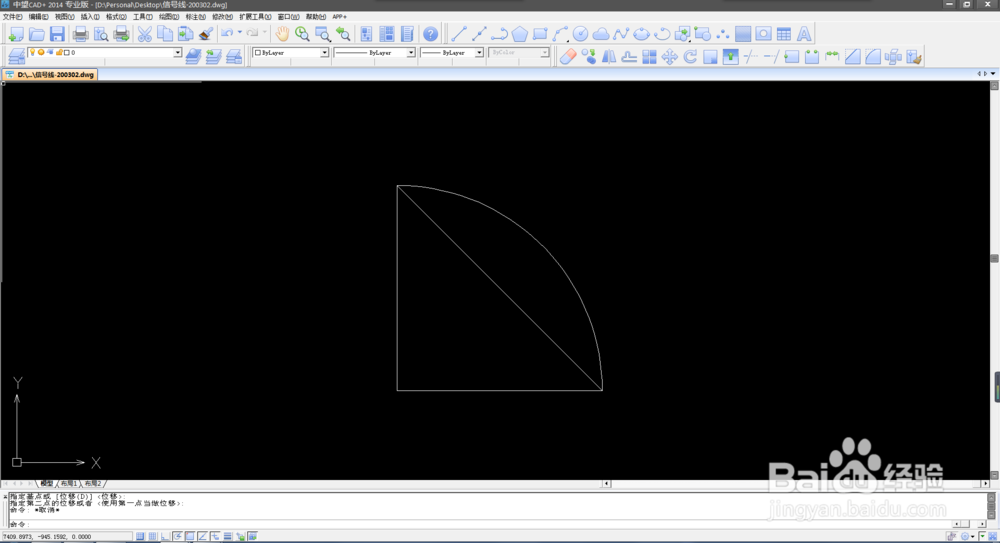
Task: Select the Fillet tool
Action: point(873,57)
